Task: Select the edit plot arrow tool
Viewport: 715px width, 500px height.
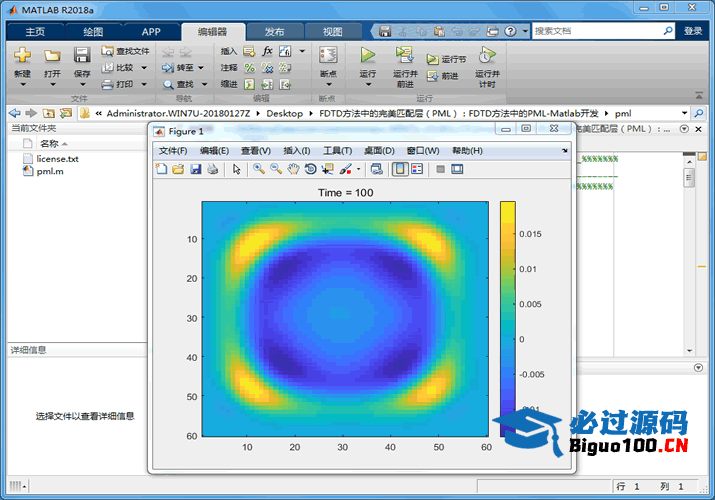Action: [x=237, y=169]
